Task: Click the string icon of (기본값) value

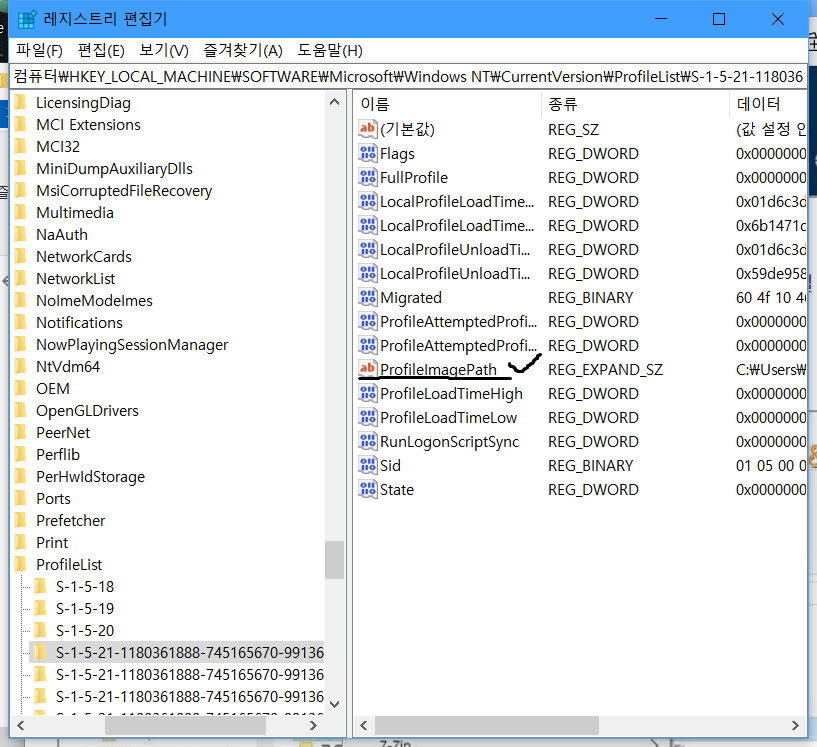Action: 367,129
